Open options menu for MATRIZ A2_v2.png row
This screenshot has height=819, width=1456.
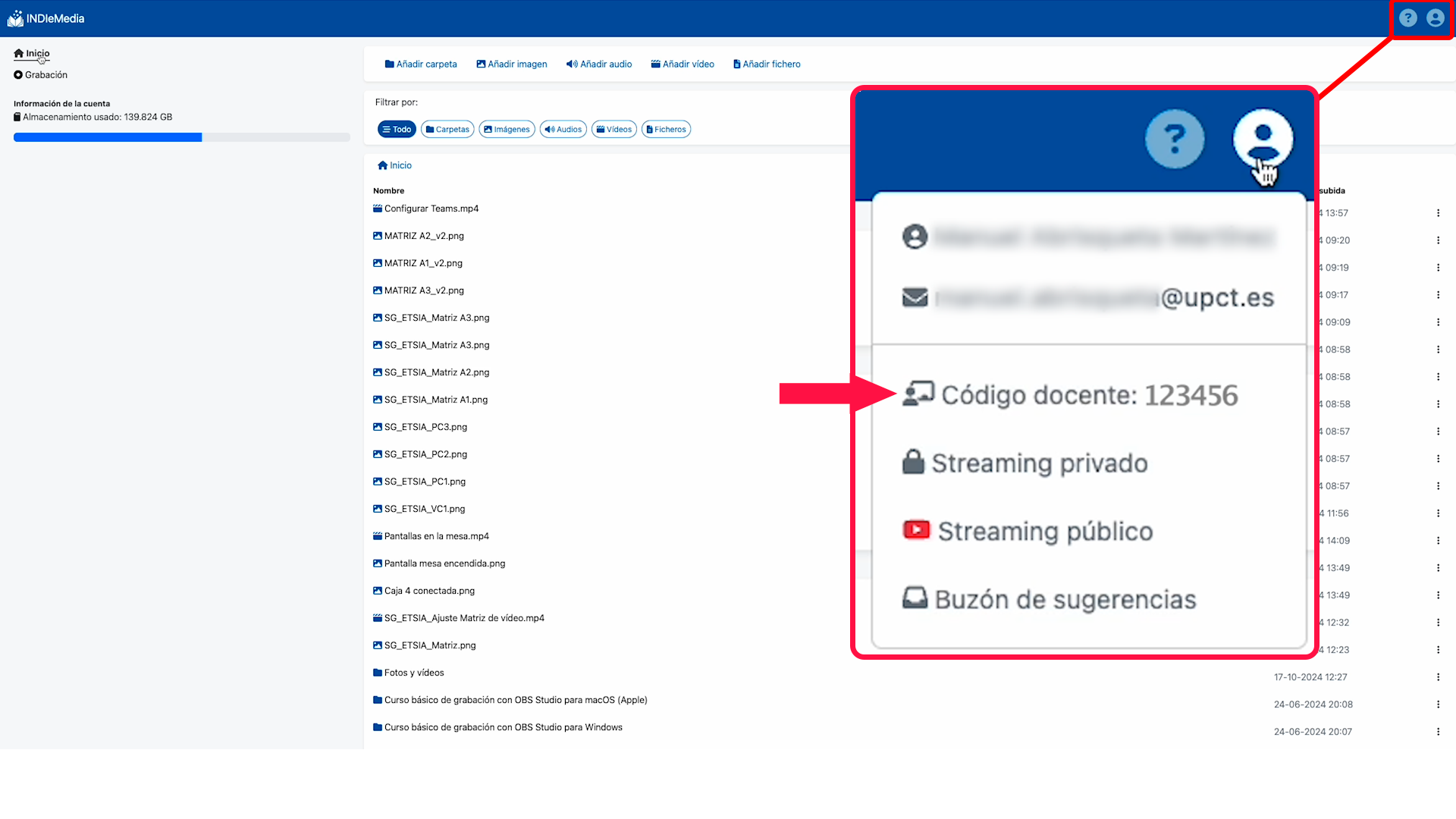click(x=1438, y=240)
